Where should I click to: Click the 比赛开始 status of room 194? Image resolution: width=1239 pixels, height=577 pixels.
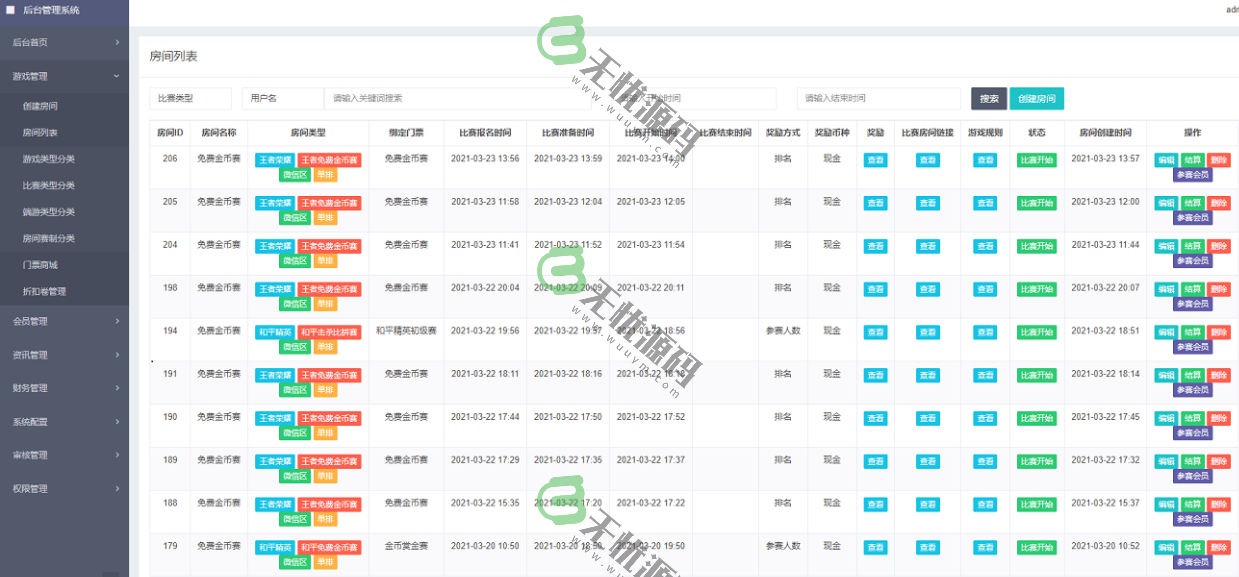[1036, 332]
